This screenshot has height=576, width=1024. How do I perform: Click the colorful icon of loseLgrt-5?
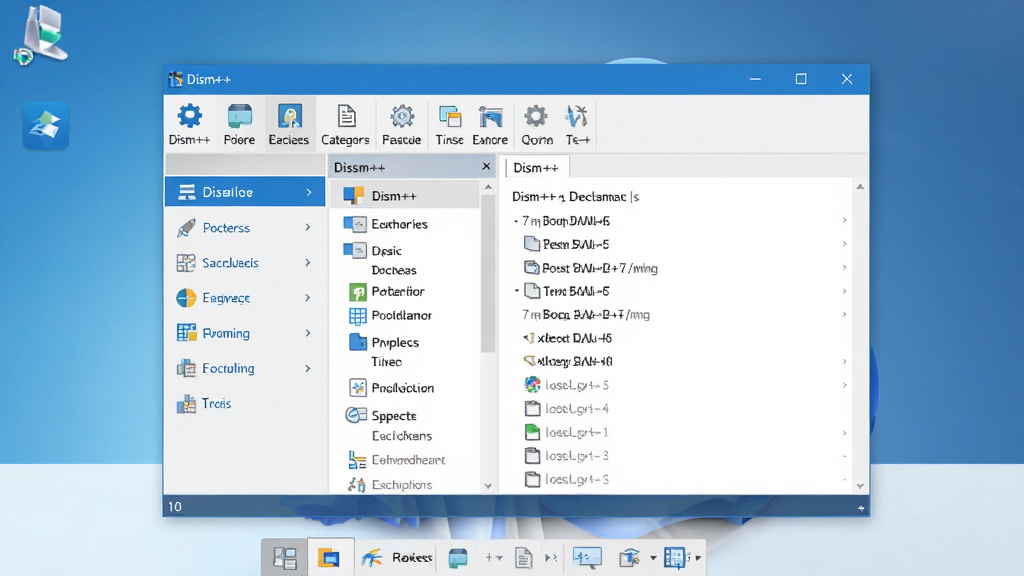(532, 385)
